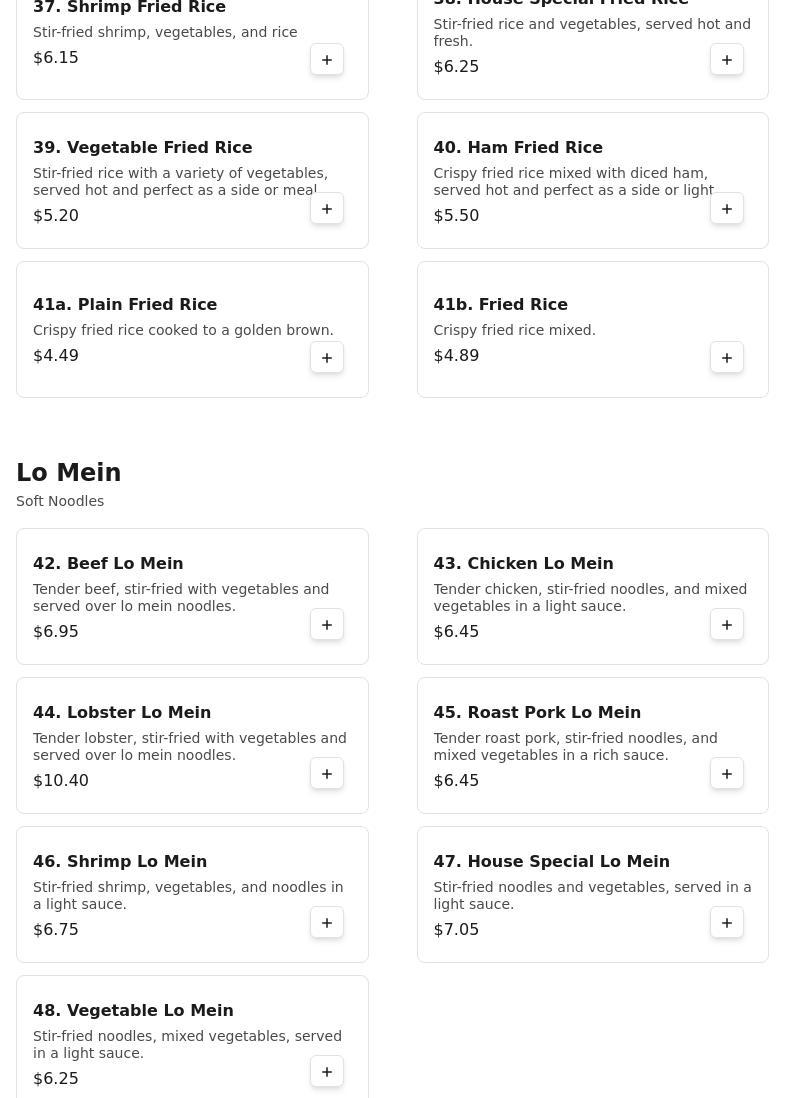Screen dimensions: 785x1098
Task: Add 41b Fried Rice to order
Action: [x=727, y=358]
